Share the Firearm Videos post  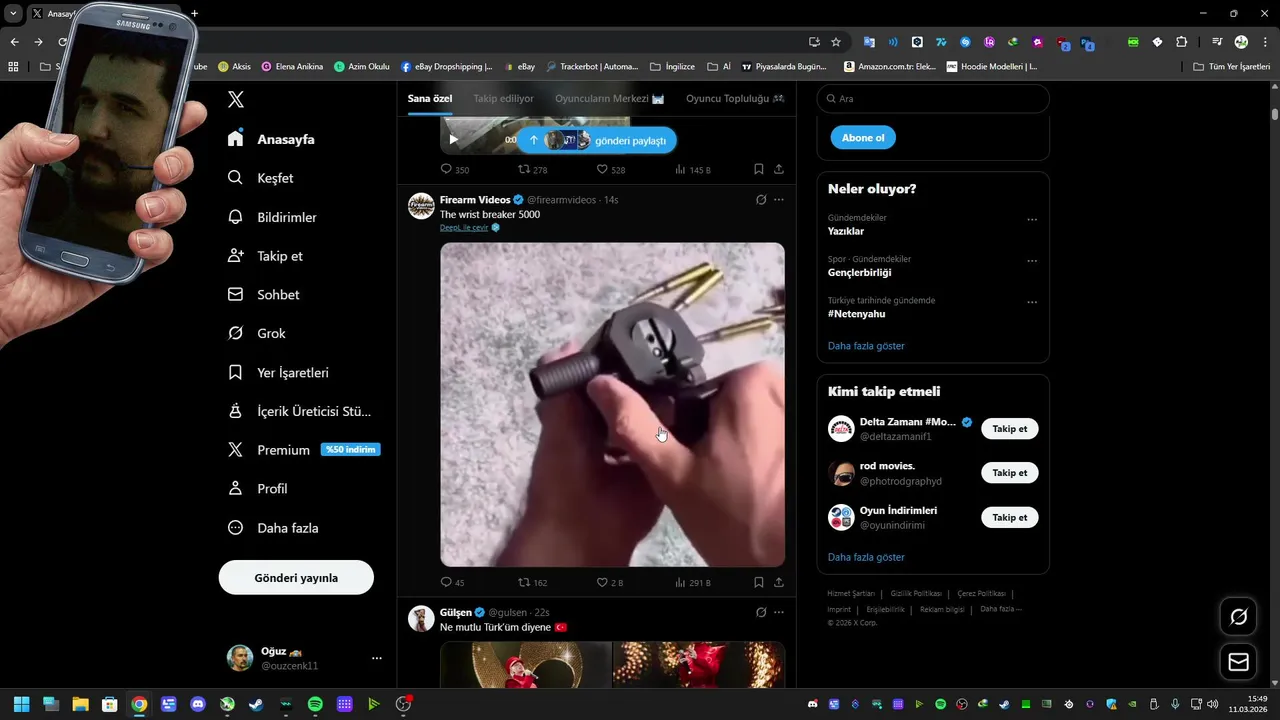(x=779, y=582)
